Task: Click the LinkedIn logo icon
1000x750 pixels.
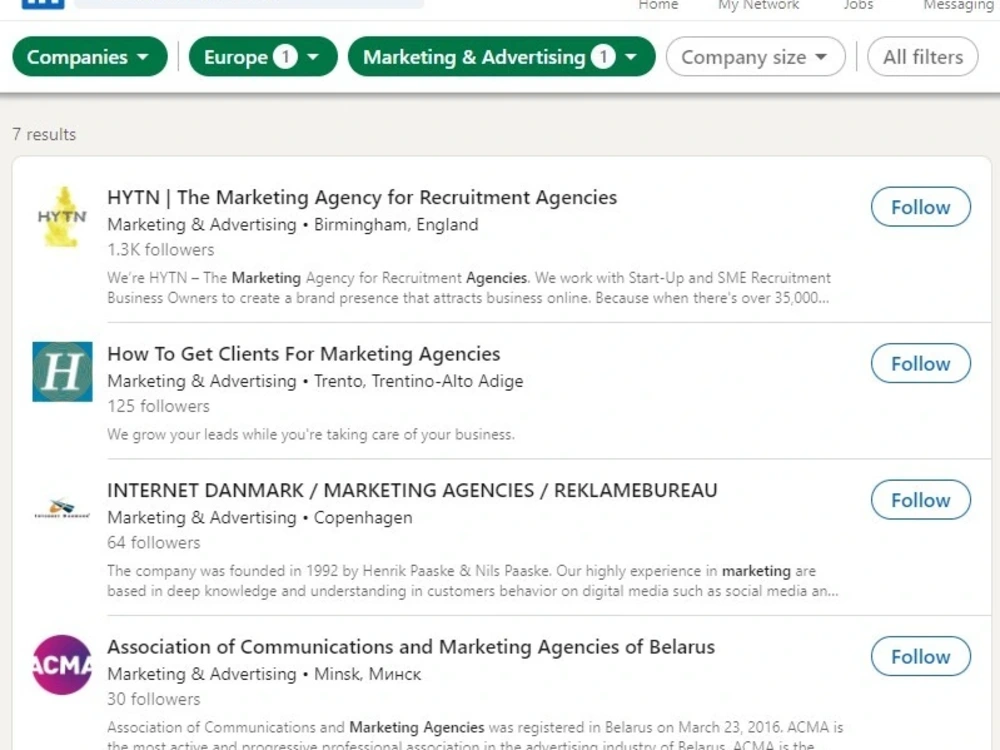Action: [x=43, y=4]
